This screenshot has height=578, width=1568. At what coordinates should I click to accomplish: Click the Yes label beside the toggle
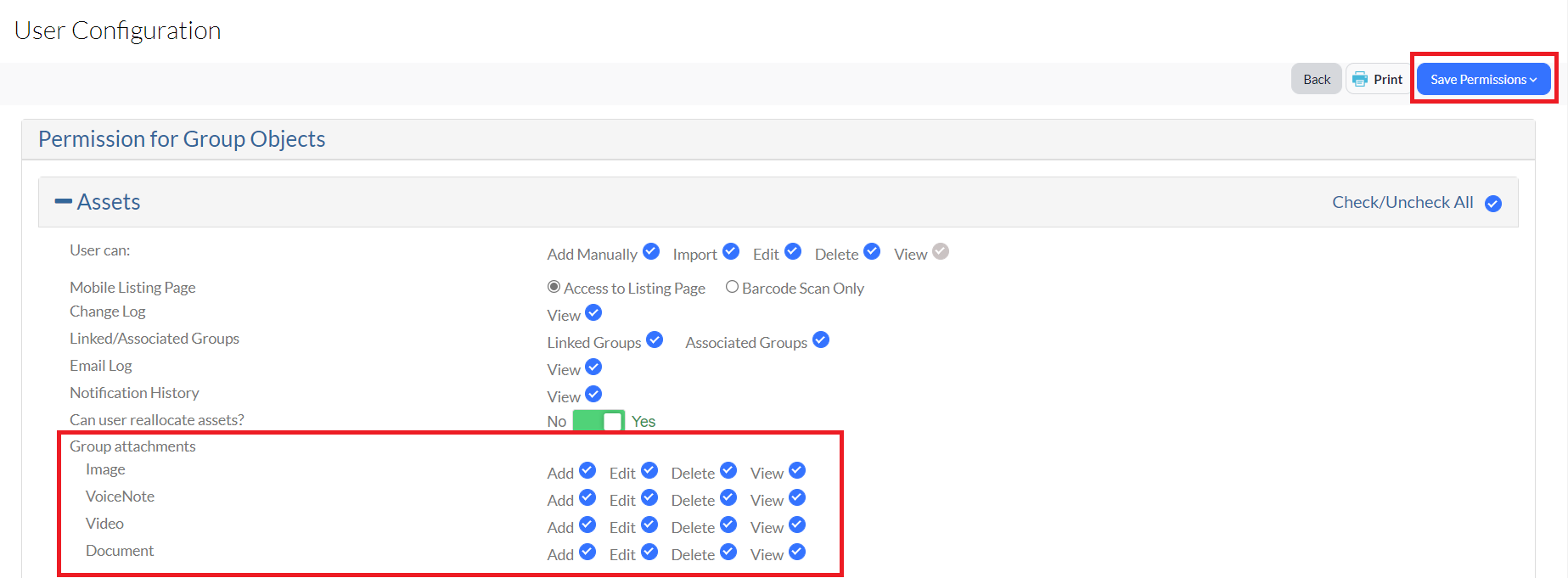[643, 421]
